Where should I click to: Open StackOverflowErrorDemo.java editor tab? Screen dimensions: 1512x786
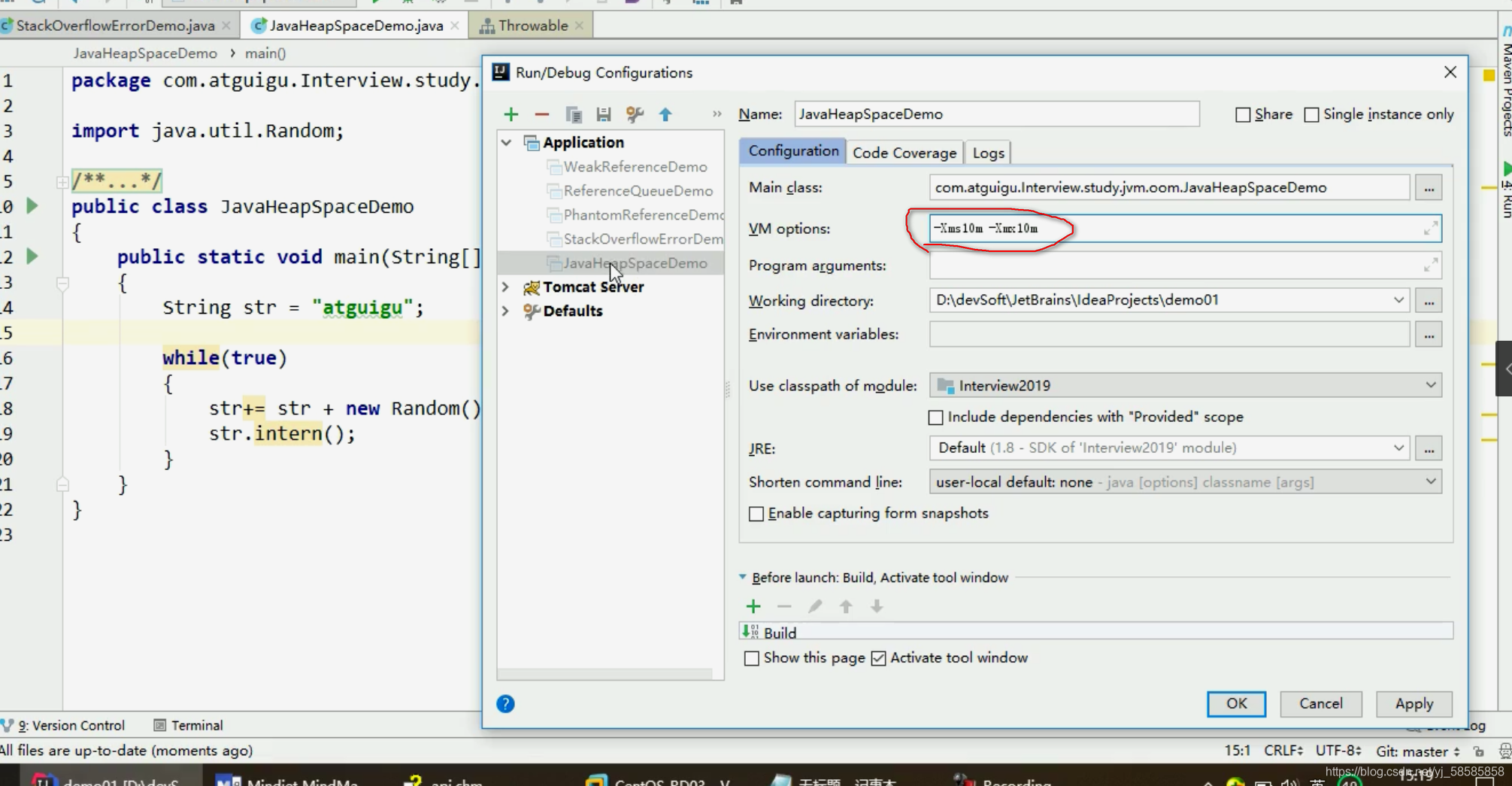116,26
